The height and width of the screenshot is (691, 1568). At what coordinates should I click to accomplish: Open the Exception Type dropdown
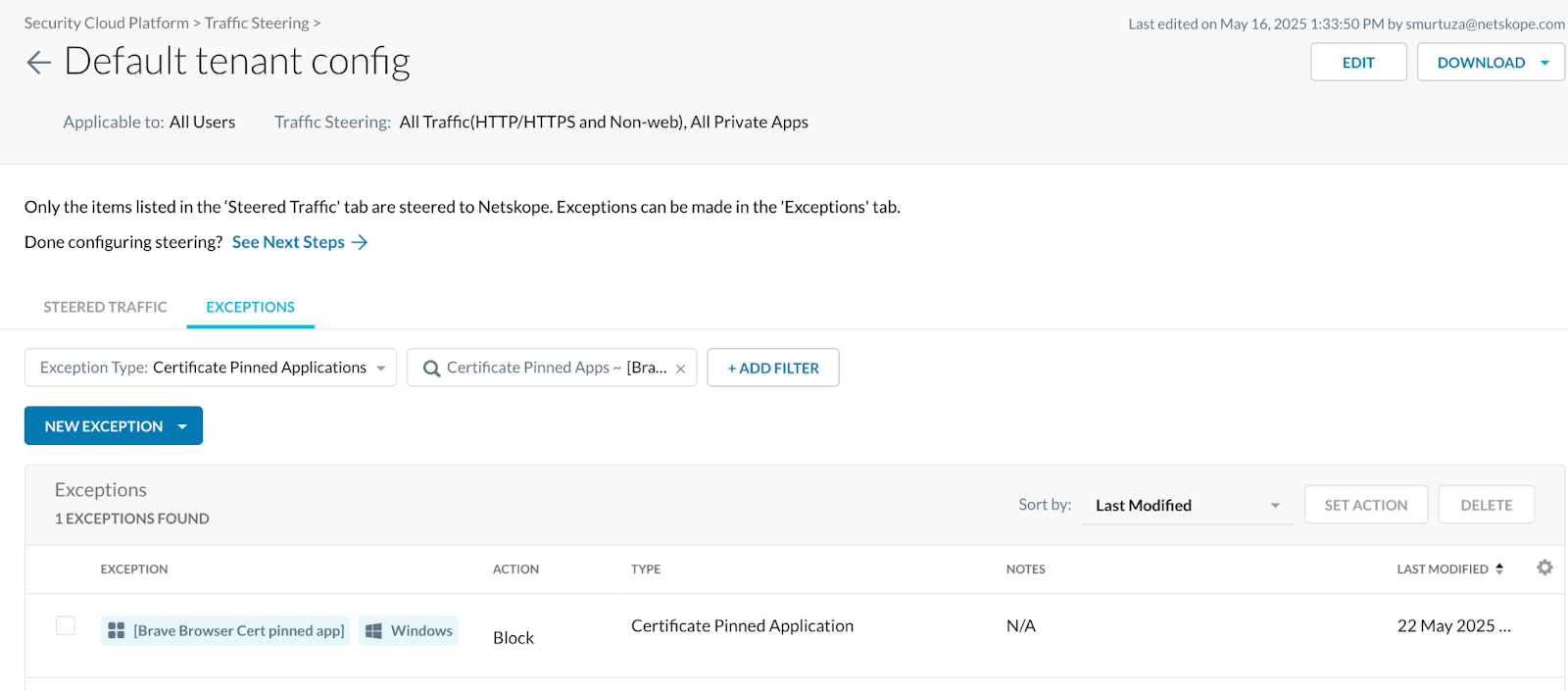(211, 368)
